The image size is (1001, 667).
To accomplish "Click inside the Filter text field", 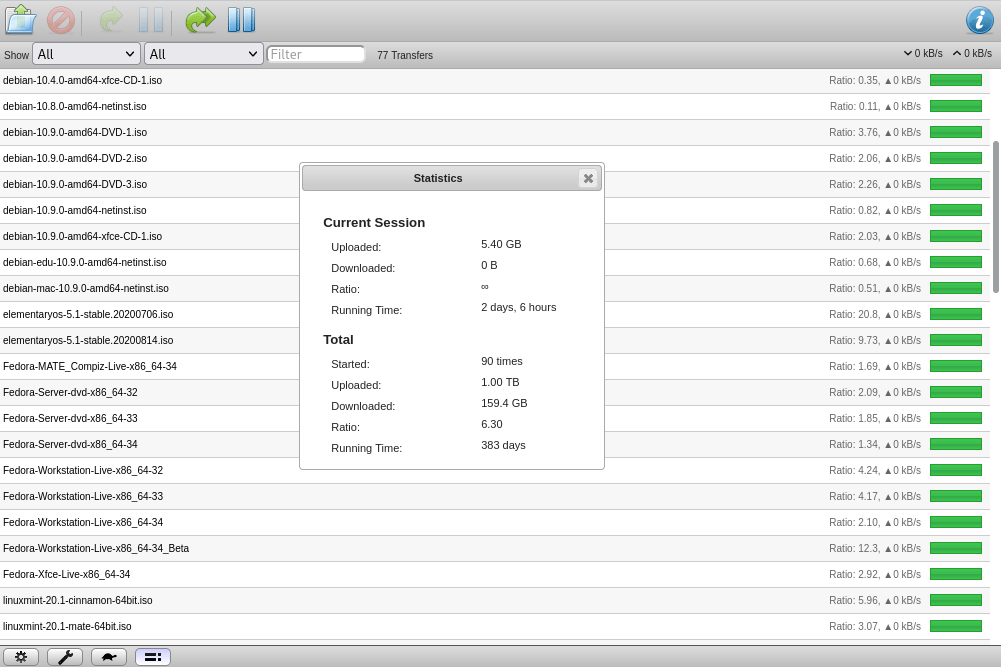I will pyautogui.click(x=316, y=54).
